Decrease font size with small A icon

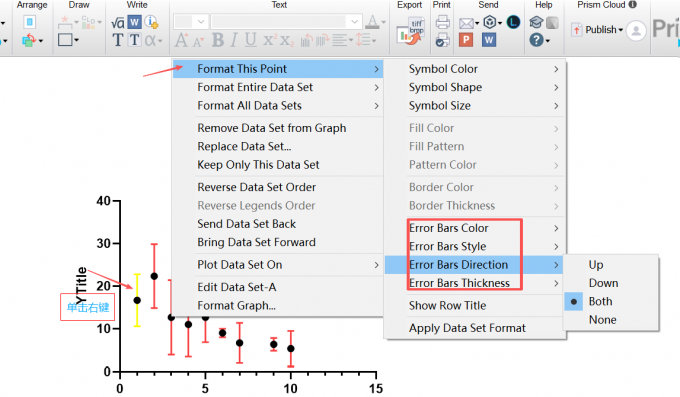point(199,42)
